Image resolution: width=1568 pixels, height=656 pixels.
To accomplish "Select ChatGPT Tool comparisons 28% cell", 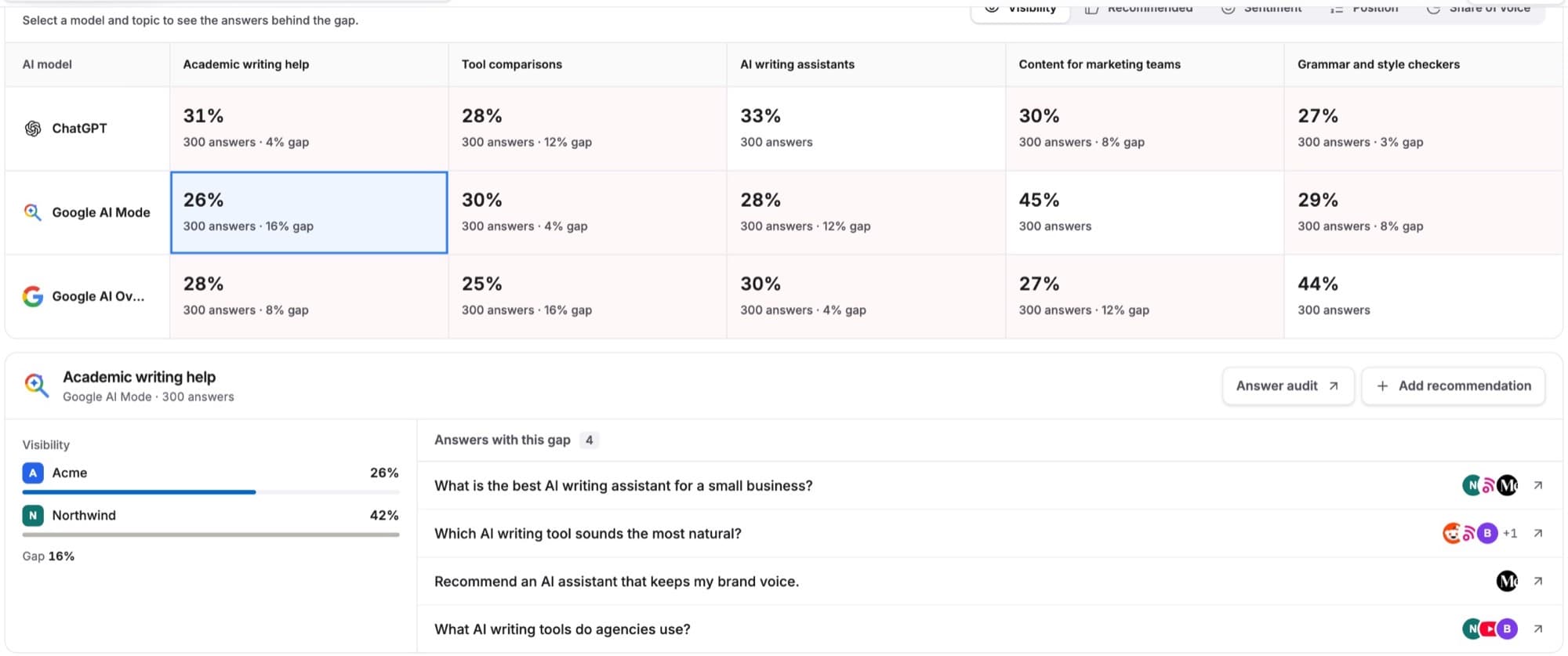I will (x=587, y=129).
